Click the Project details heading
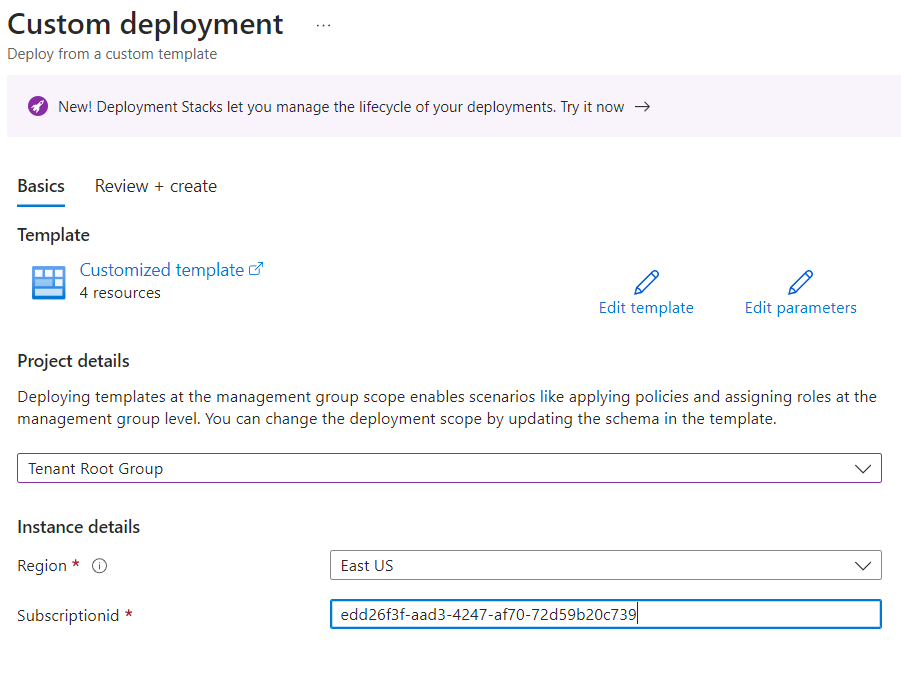This screenshot has height=687, width=901. (74, 361)
